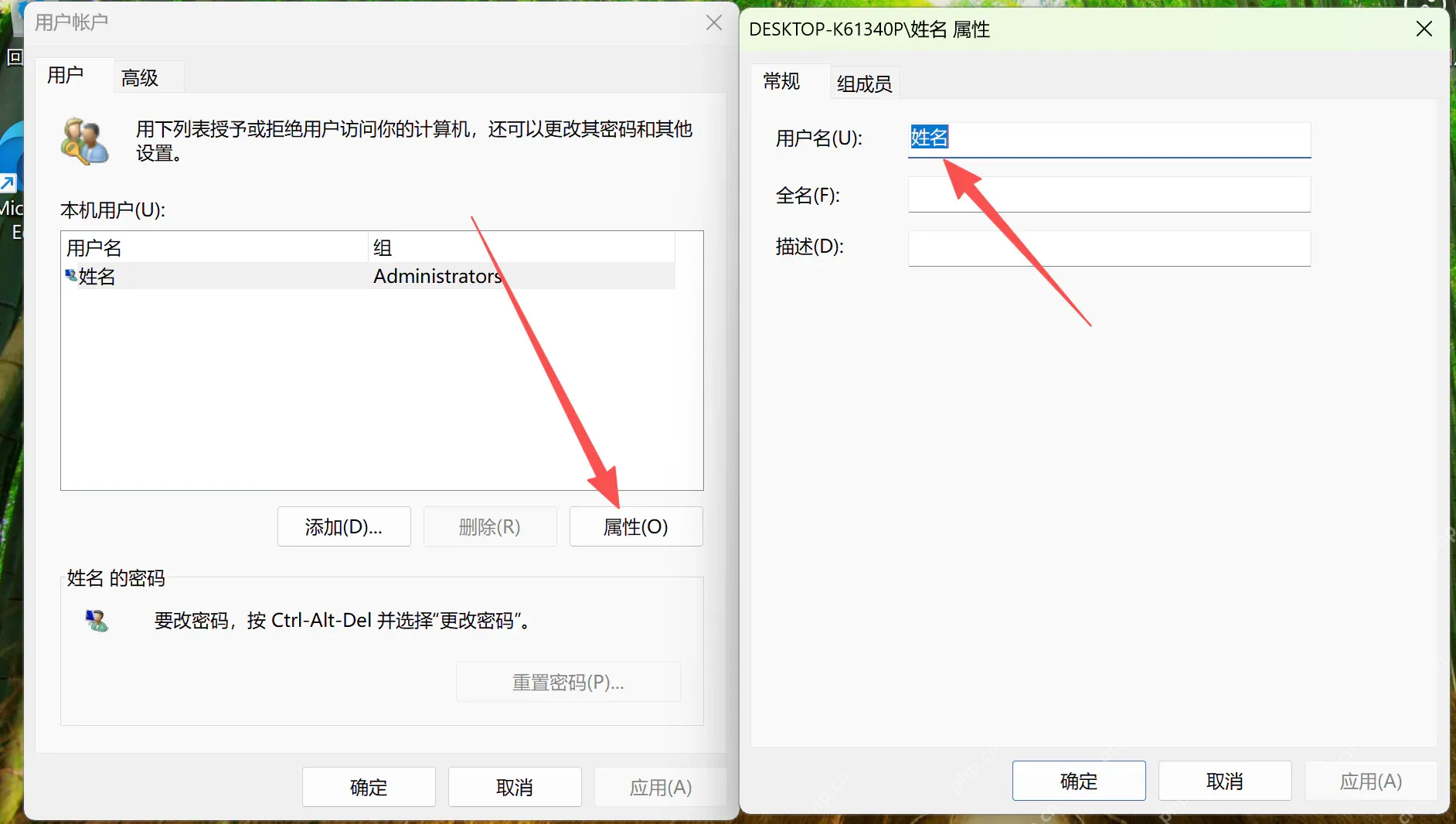Click the 重置密码(P)... button

(x=568, y=682)
